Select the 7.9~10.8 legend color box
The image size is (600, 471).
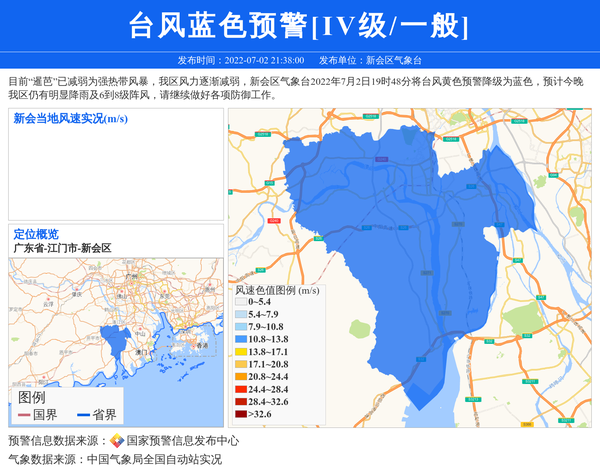click(x=240, y=327)
